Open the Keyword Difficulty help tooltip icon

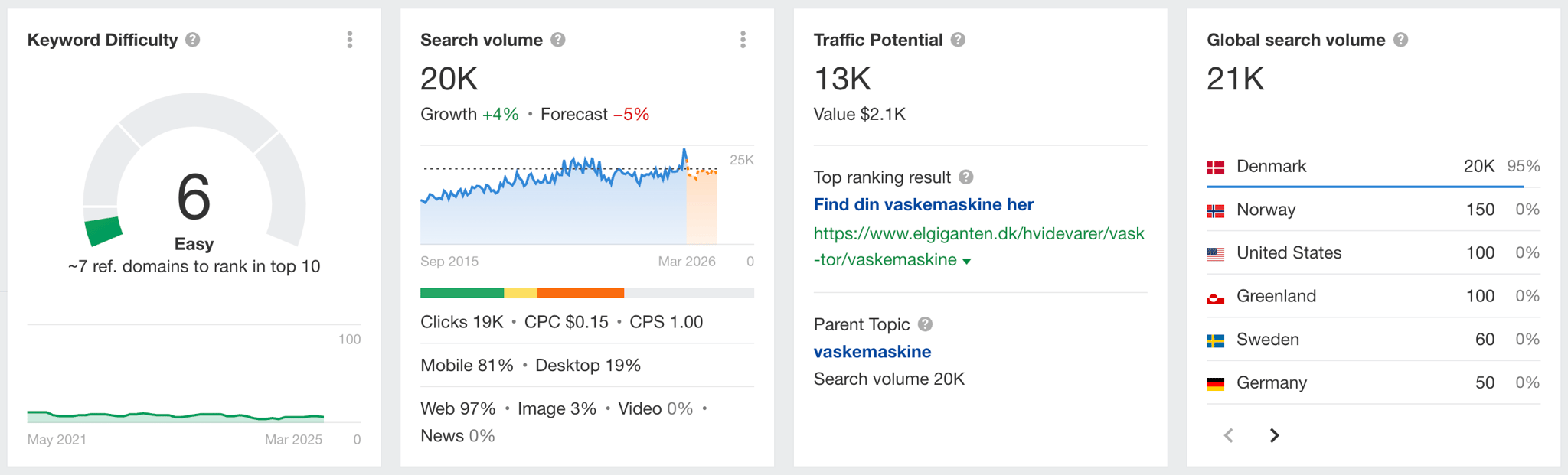[193, 40]
